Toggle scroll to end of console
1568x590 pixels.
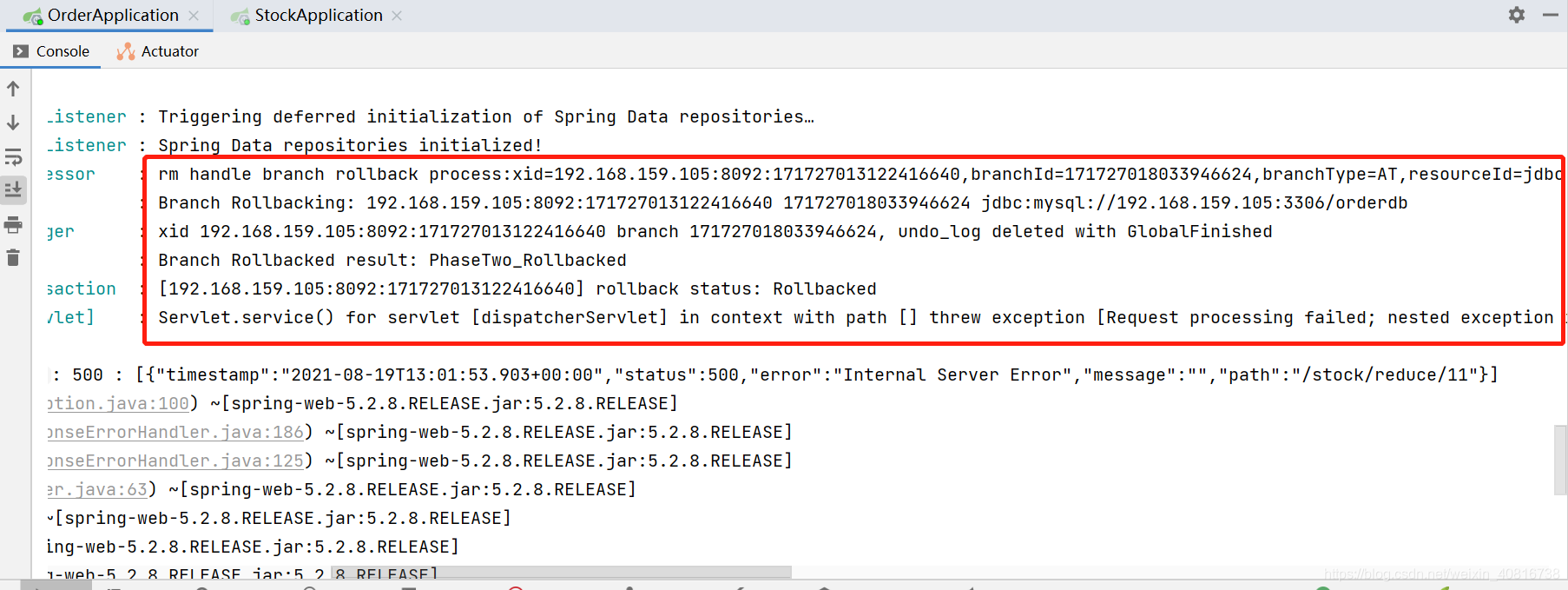point(13,189)
